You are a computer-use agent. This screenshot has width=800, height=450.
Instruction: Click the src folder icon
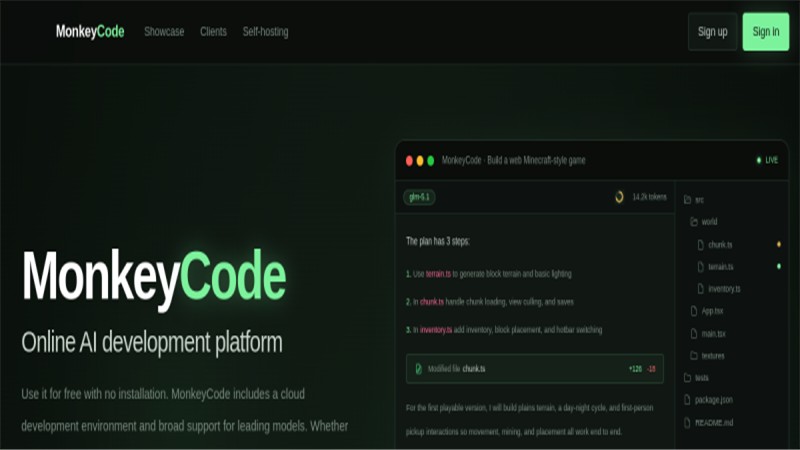pyautogui.click(x=687, y=200)
